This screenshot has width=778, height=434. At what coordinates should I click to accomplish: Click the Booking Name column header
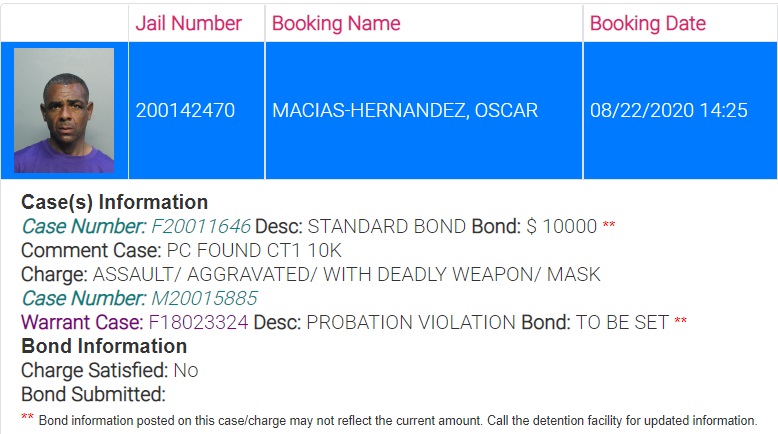coord(336,23)
